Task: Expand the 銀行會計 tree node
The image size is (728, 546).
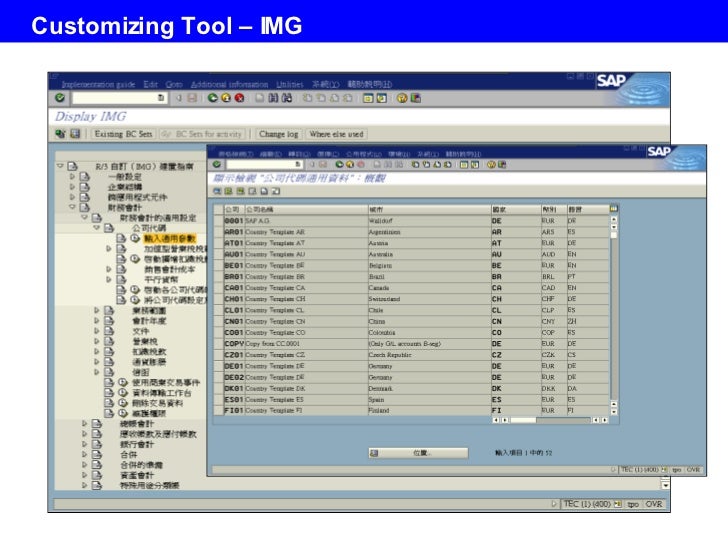Action: [x=84, y=444]
